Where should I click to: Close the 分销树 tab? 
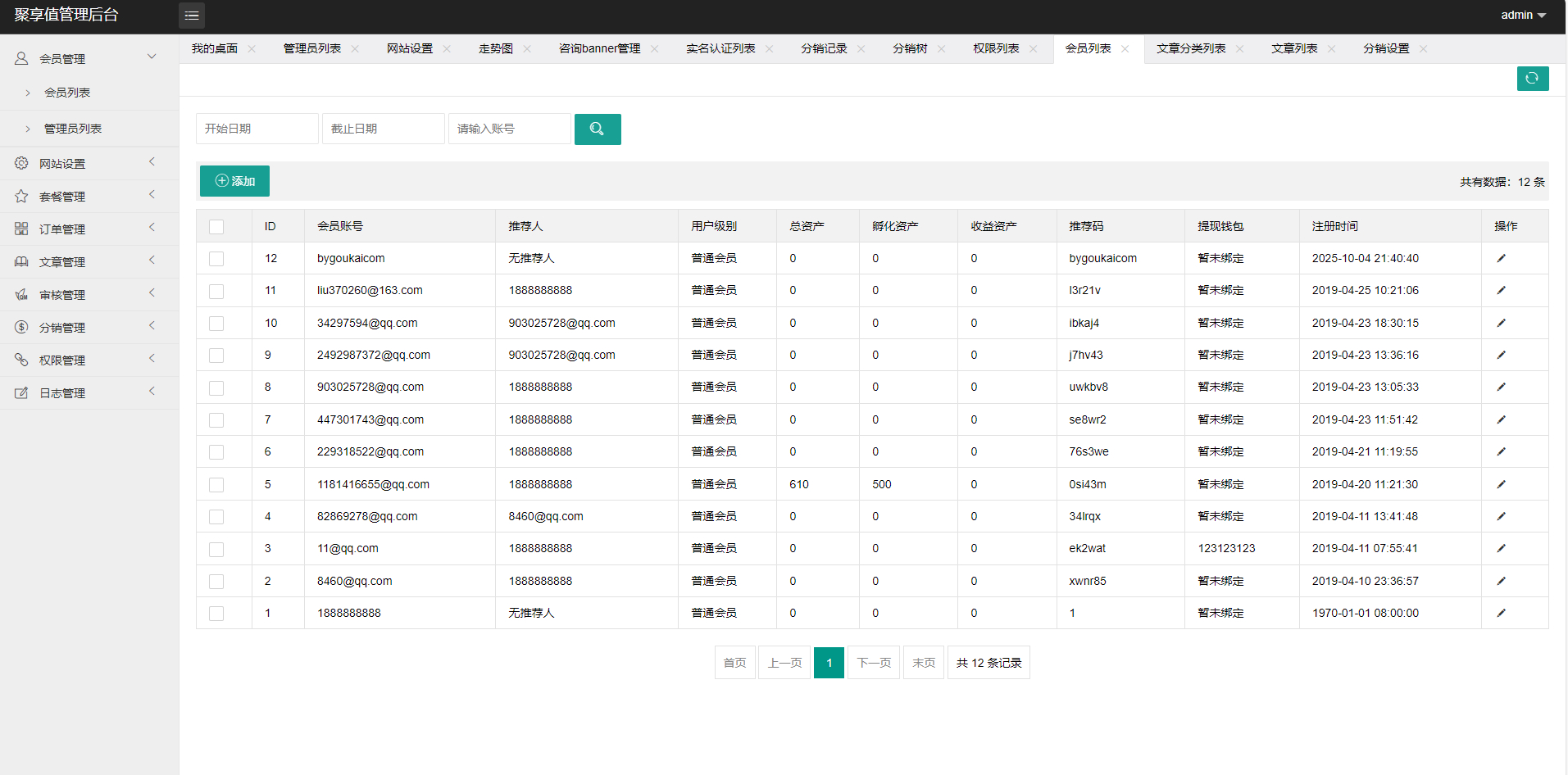point(942,49)
